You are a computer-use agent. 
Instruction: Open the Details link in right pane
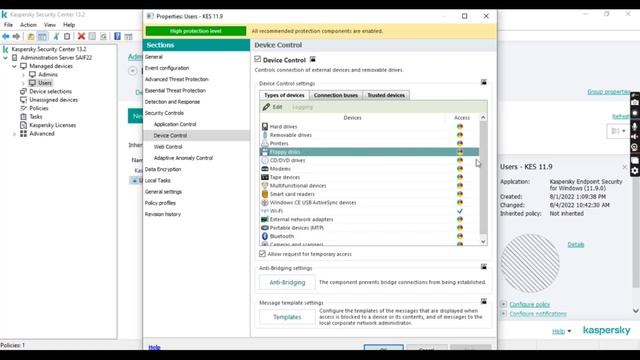(576, 244)
